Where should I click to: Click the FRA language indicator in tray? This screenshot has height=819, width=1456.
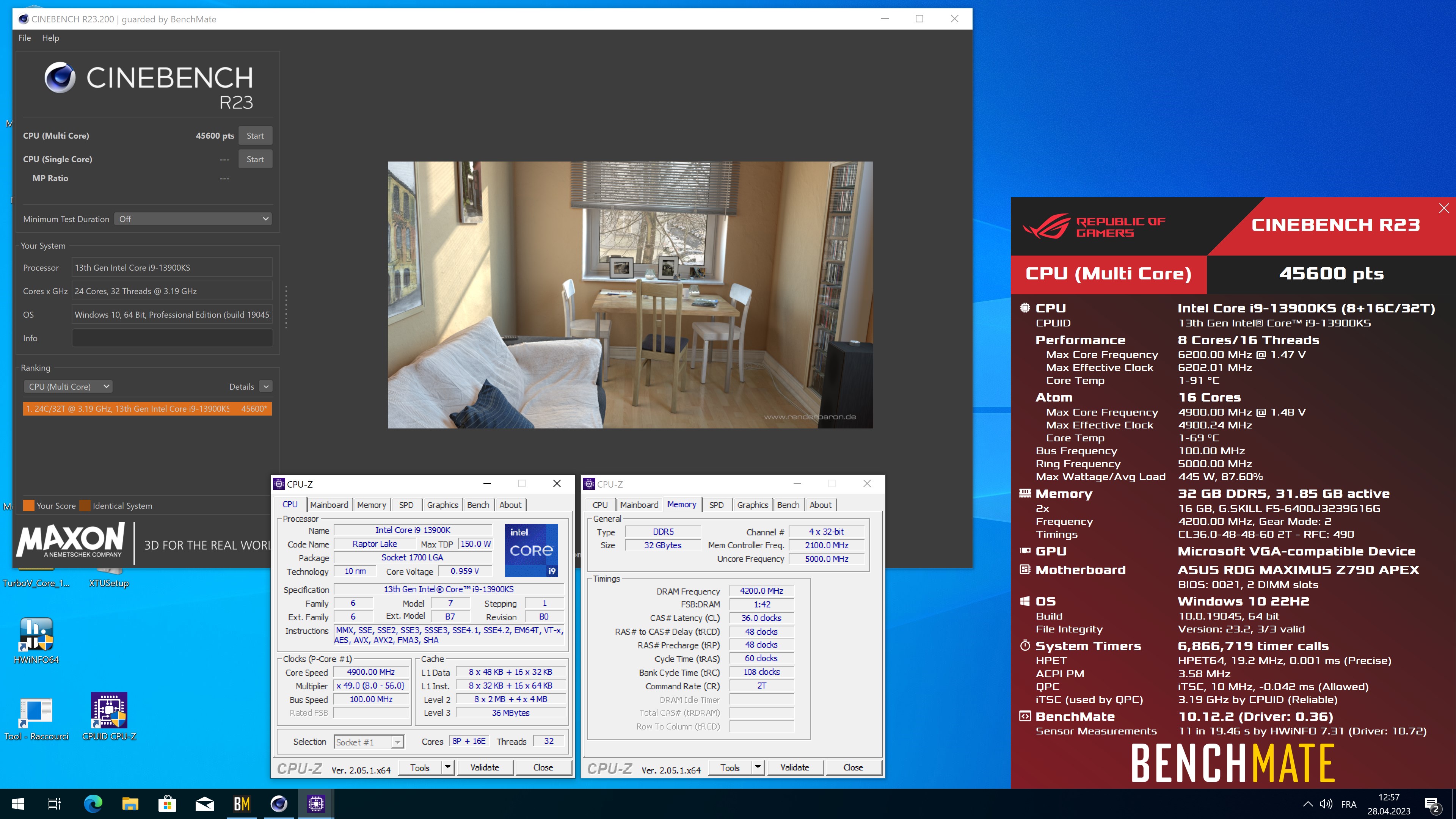click(1349, 804)
